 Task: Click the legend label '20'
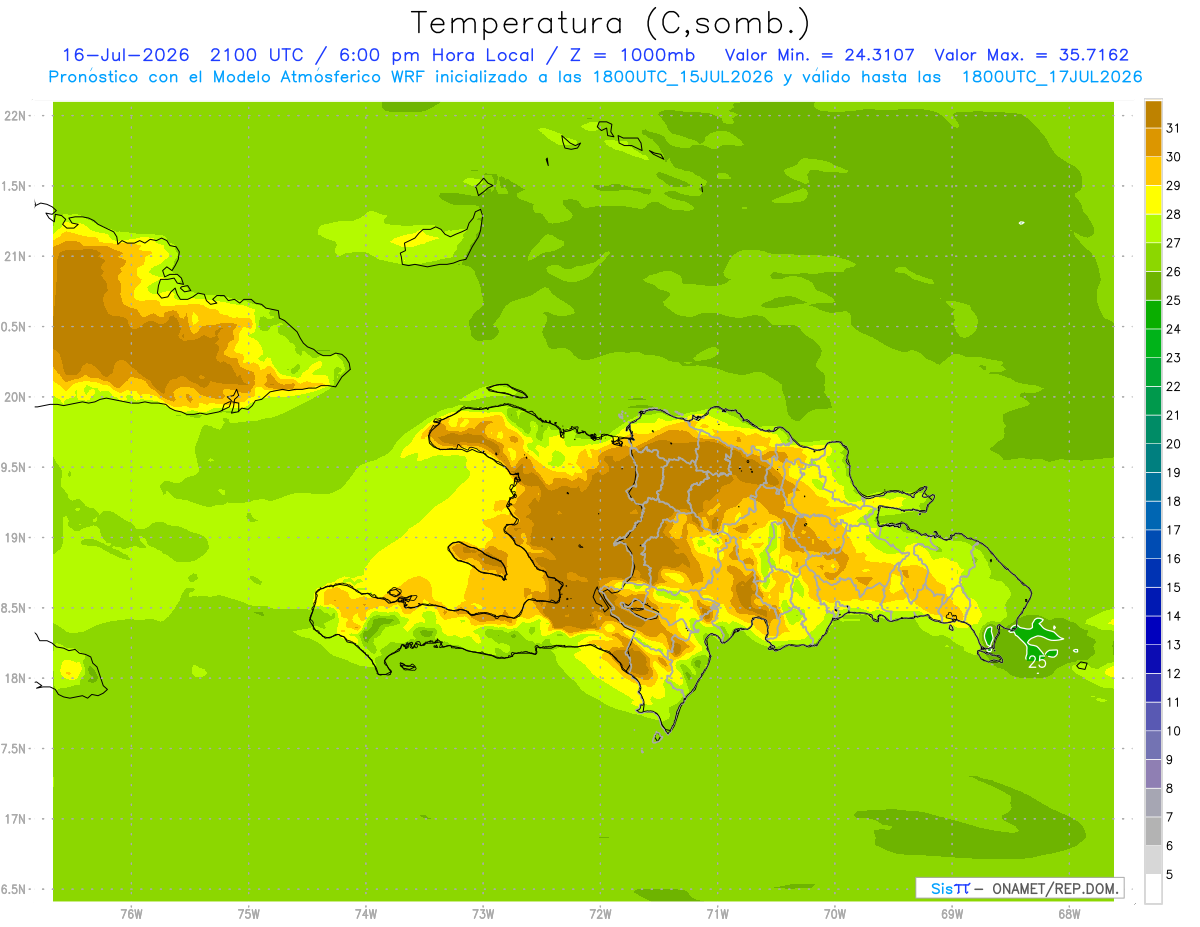point(1174,444)
